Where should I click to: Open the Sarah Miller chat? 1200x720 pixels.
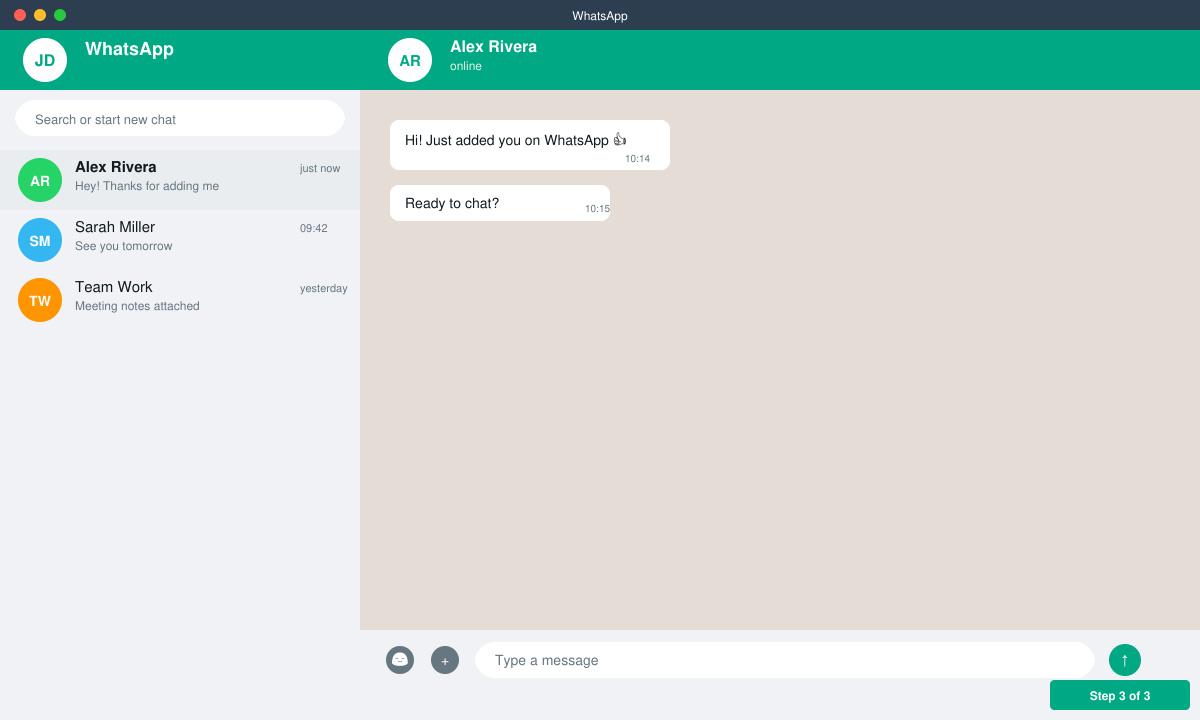[180, 240]
